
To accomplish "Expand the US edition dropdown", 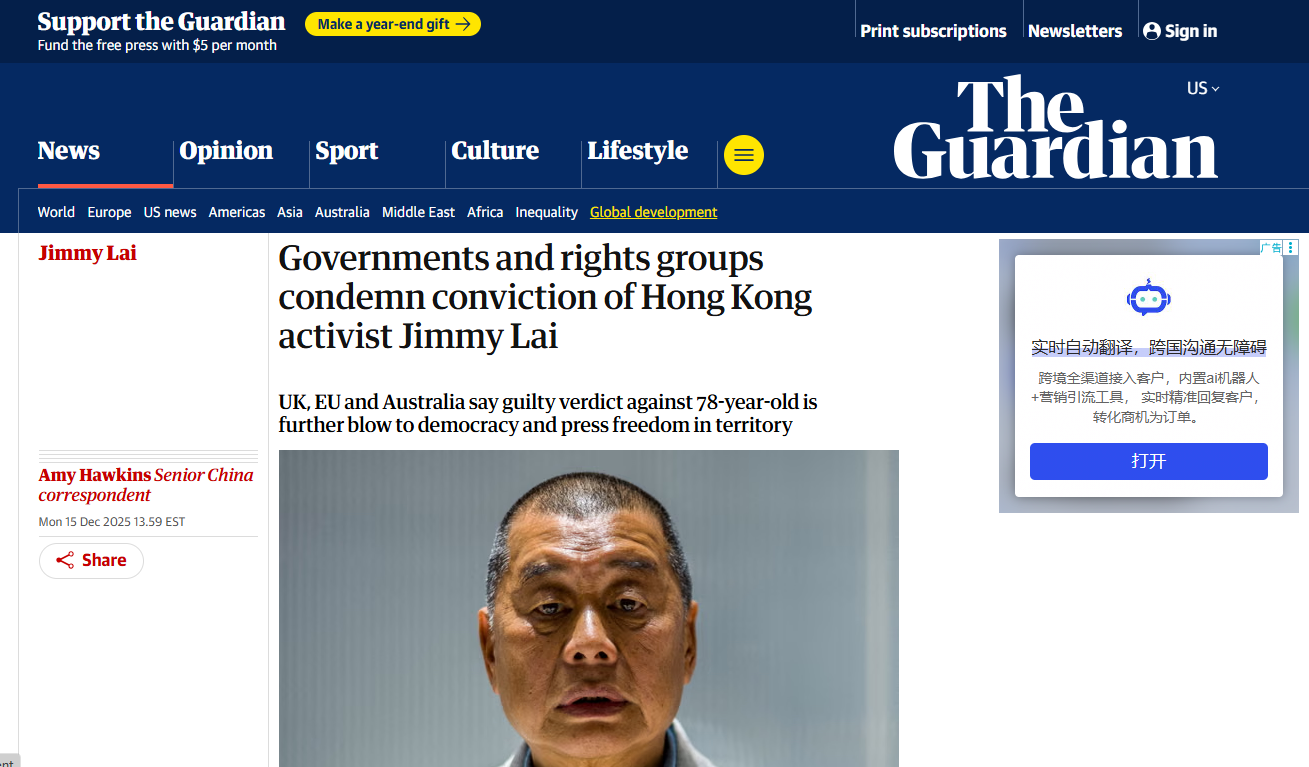I will [1203, 88].
